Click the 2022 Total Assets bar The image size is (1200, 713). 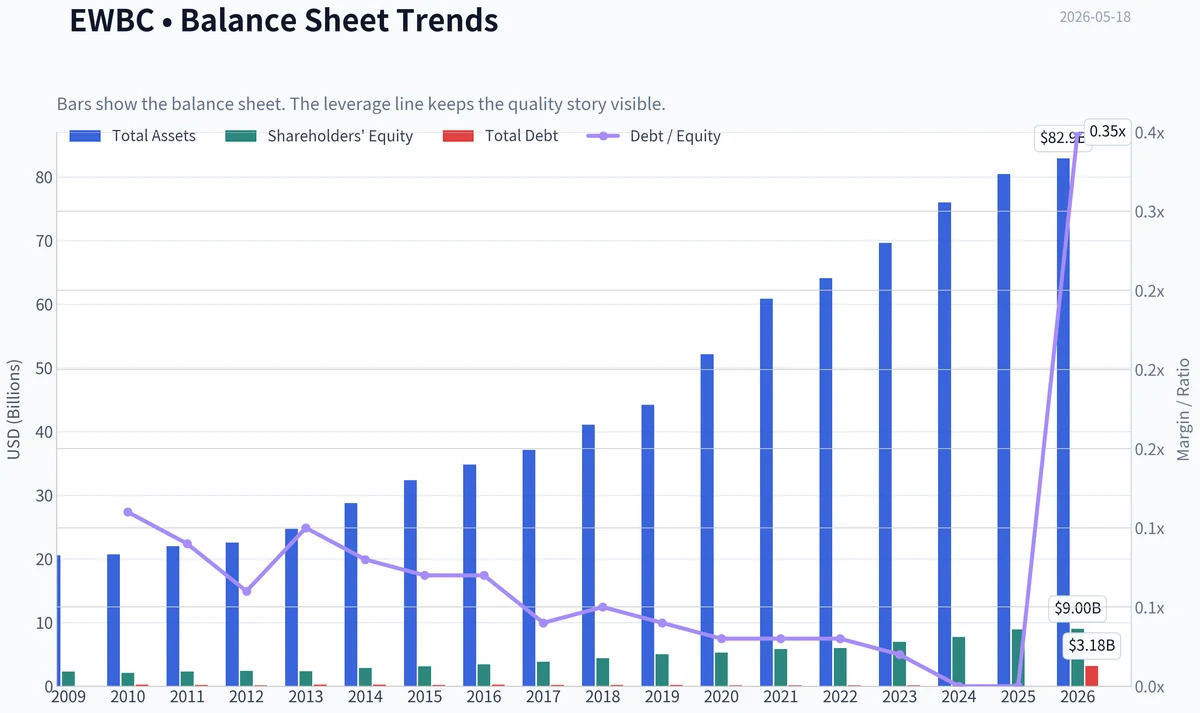tap(826, 482)
